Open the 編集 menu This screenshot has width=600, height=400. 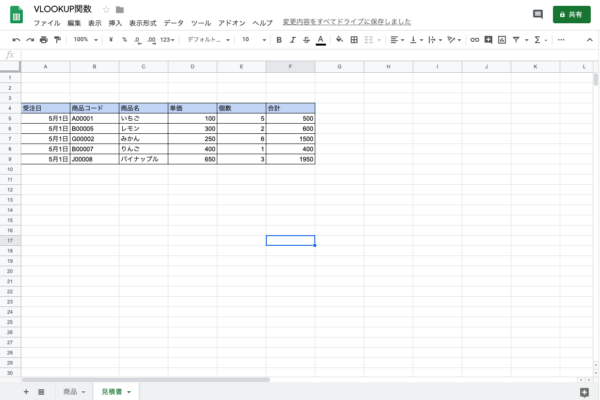point(74,23)
